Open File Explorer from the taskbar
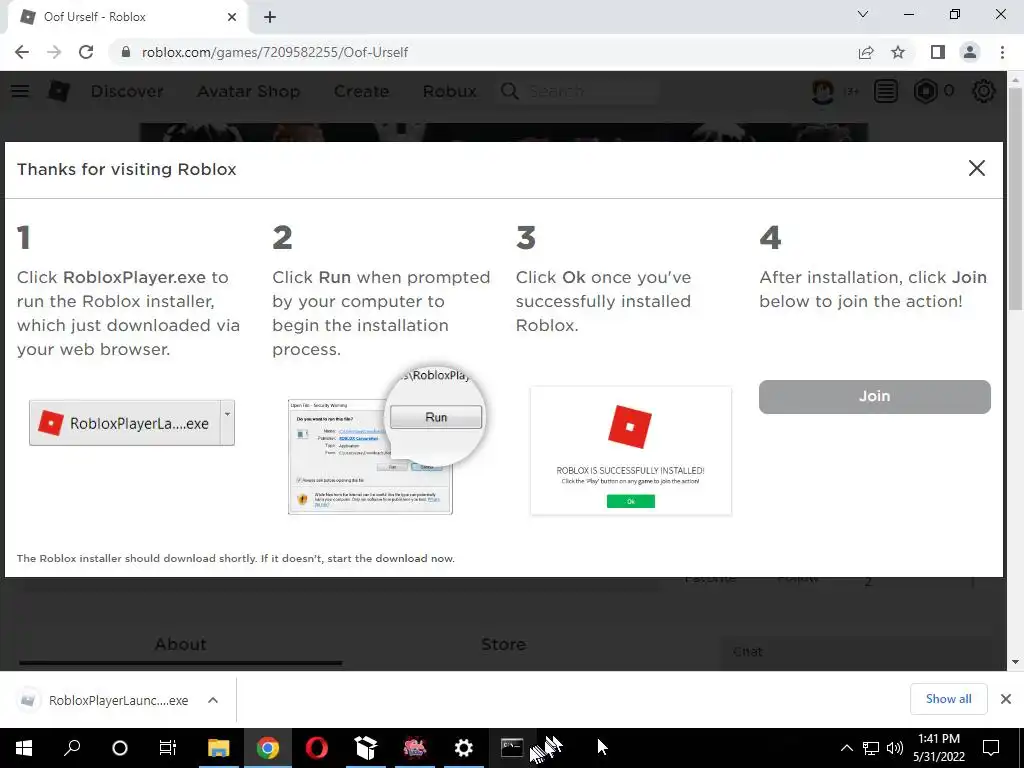 click(x=219, y=748)
